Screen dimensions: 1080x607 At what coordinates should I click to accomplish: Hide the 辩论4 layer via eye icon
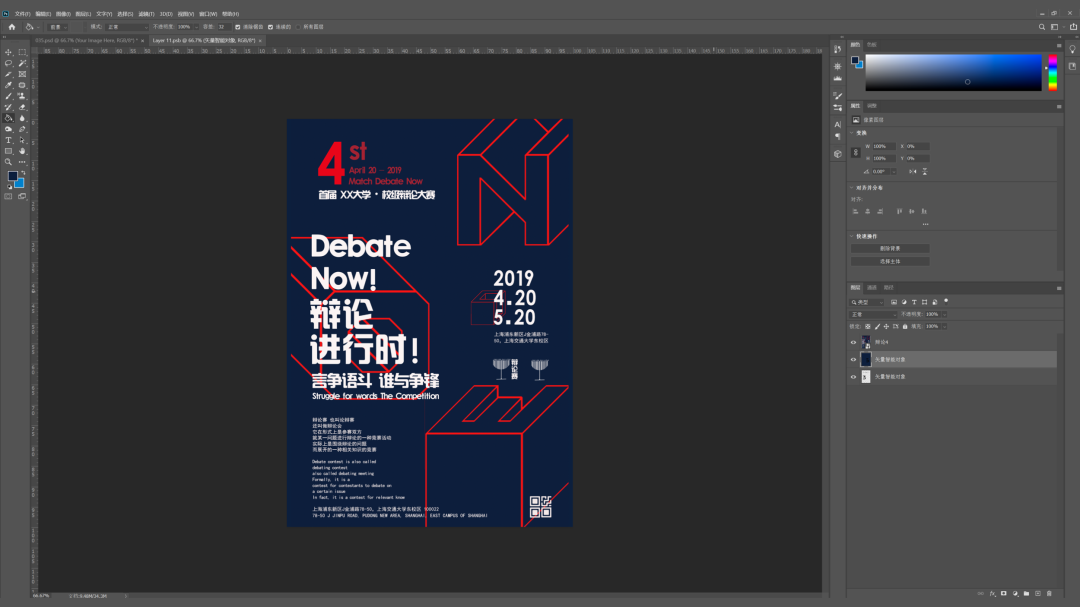pyautogui.click(x=853, y=342)
